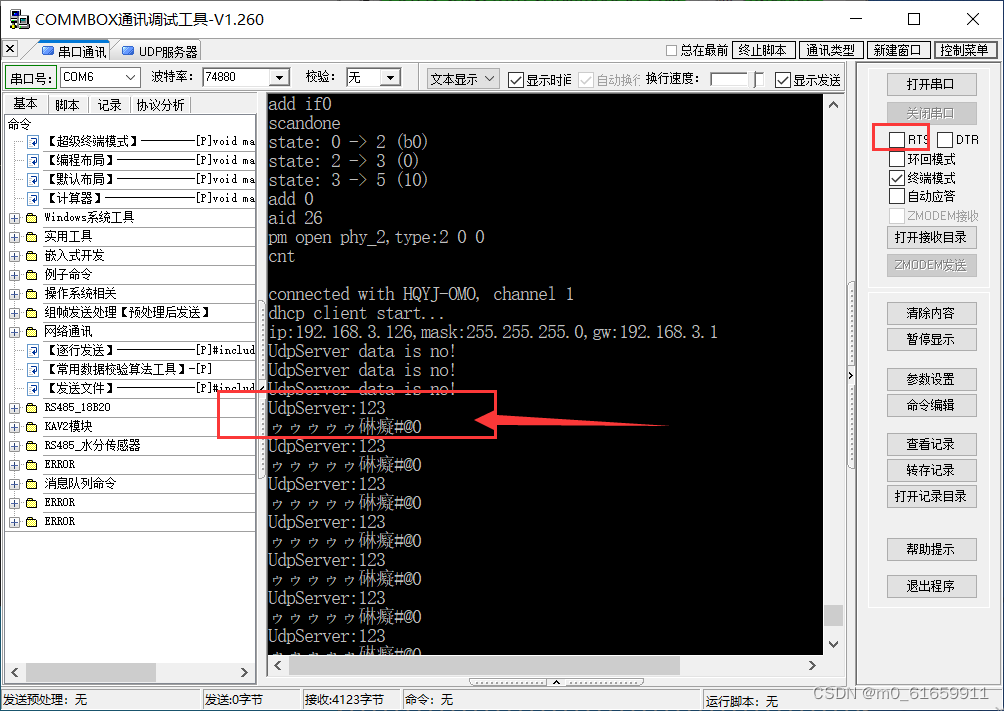Image resolution: width=1004 pixels, height=711 pixels.
Task: Select the Windows系统工具 folder icon
Action: (31, 218)
